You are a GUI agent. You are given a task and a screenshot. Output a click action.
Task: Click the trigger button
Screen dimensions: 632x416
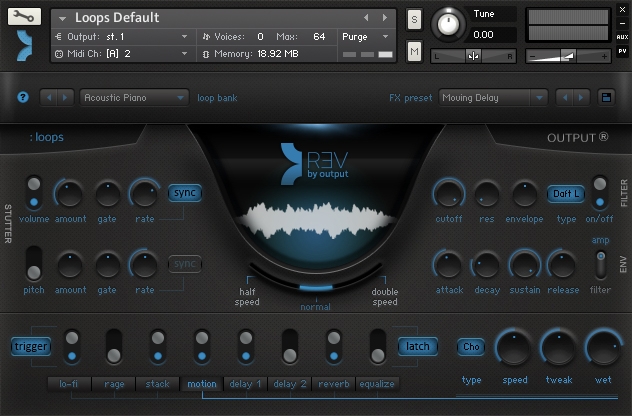point(31,346)
